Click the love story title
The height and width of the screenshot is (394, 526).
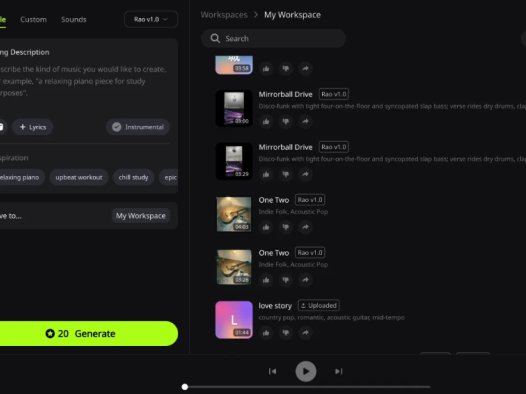(x=275, y=306)
